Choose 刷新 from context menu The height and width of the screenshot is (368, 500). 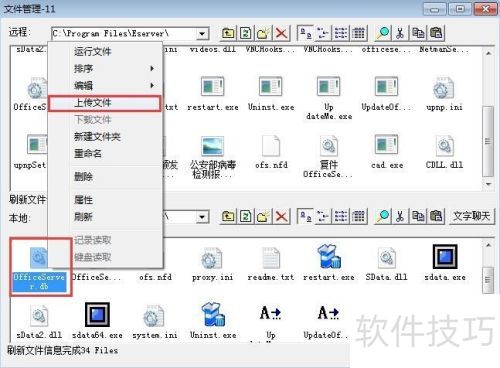click(x=106, y=217)
